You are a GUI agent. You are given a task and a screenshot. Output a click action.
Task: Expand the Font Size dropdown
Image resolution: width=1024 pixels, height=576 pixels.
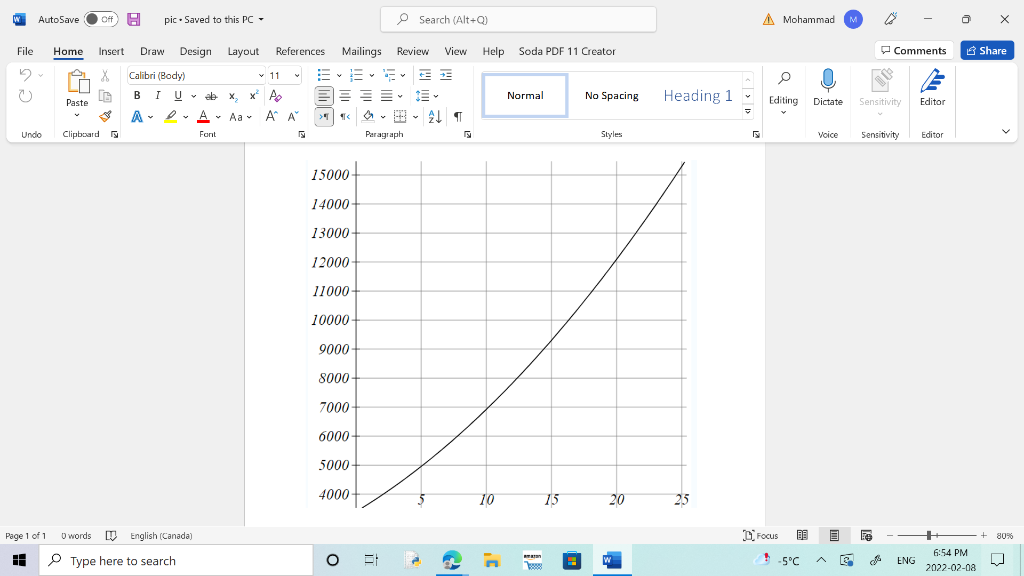pyautogui.click(x=295, y=74)
